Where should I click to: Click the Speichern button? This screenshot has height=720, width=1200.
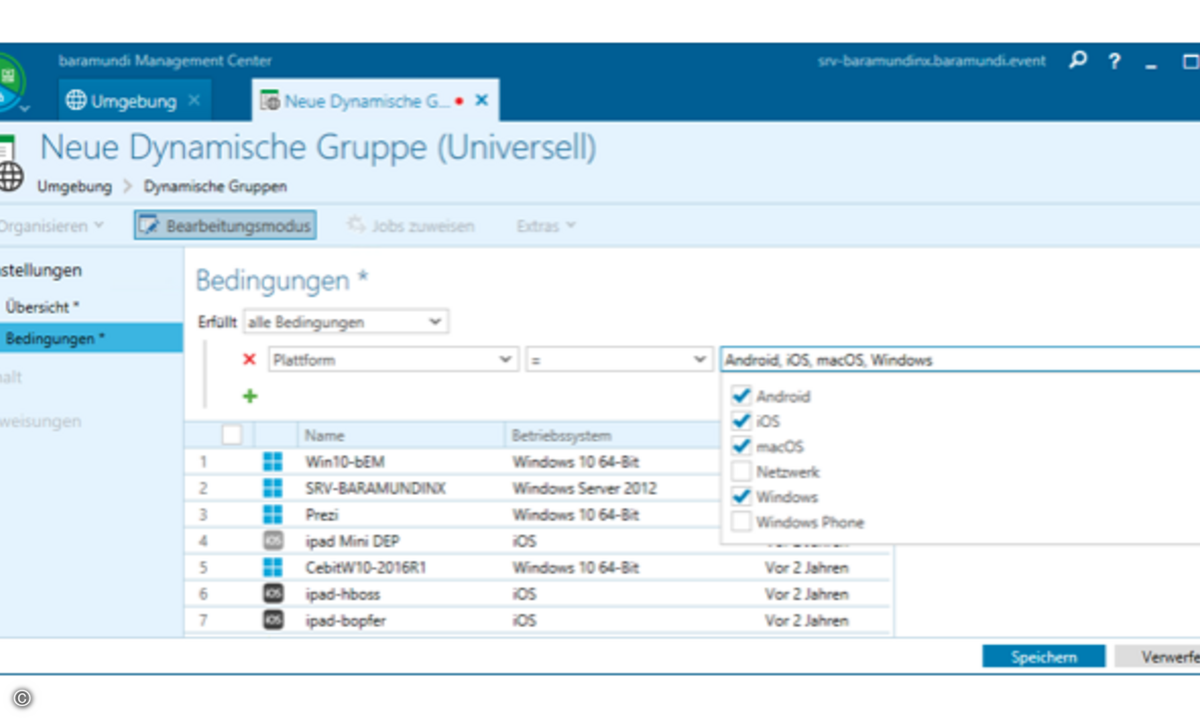tap(1044, 657)
